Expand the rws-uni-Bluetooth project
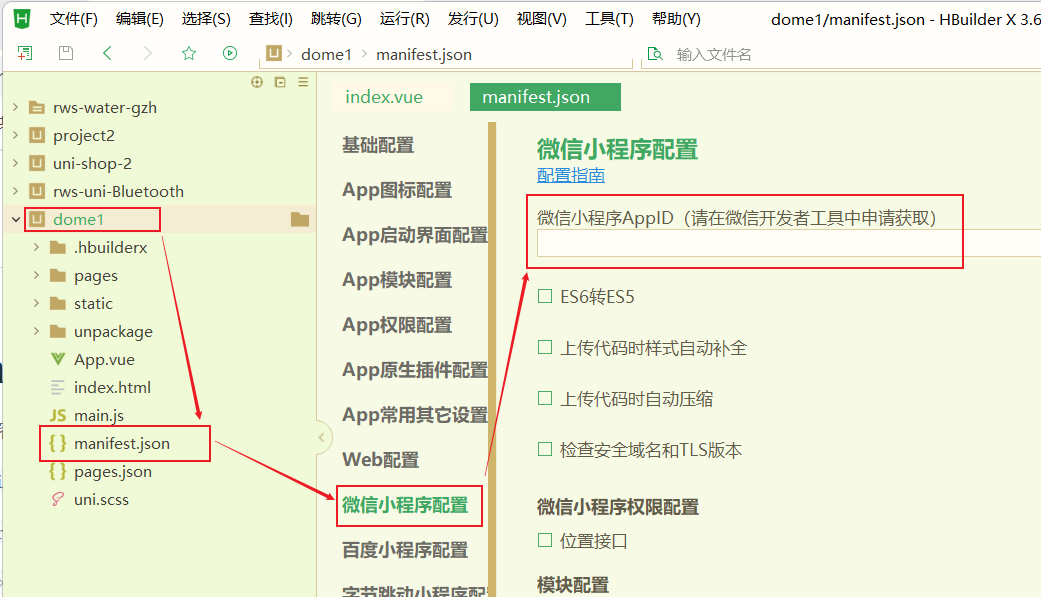Image resolution: width=1041 pixels, height=597 pixels. [x=16, y=191]
